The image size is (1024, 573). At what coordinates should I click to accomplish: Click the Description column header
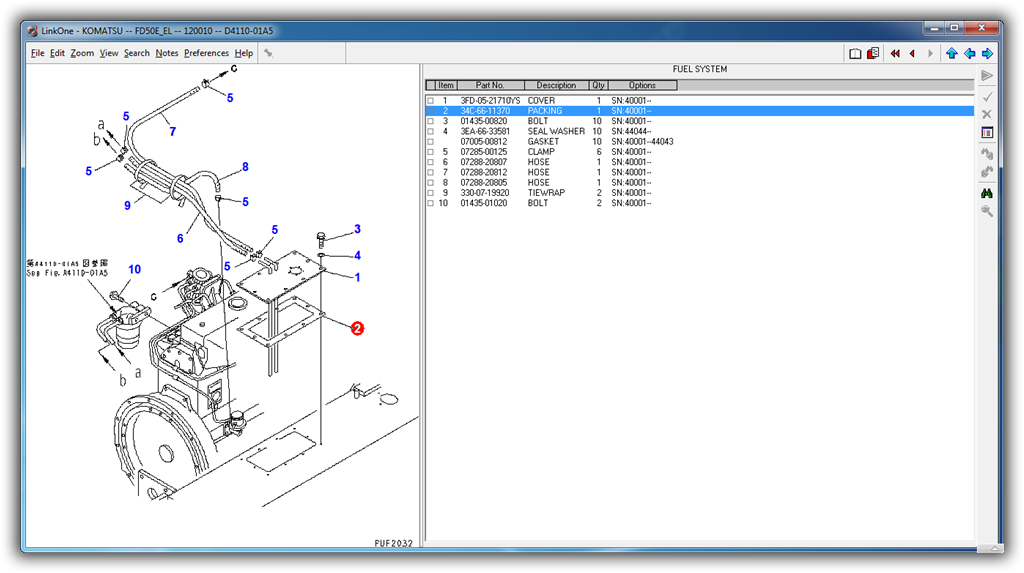pos(556,86)
